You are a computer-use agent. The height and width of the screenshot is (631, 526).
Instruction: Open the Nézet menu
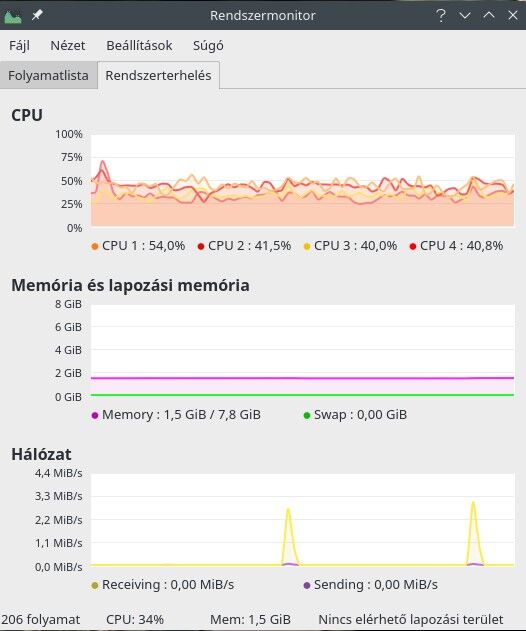68,45
